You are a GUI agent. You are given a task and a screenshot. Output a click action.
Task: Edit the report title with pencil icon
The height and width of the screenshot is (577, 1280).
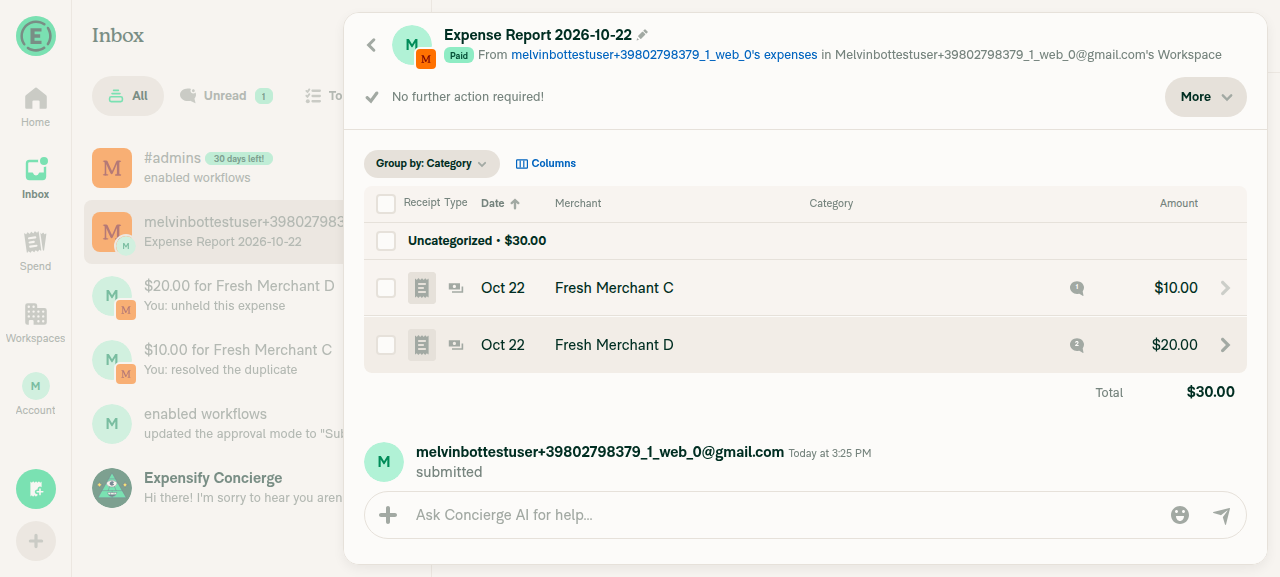pos(643,34)
